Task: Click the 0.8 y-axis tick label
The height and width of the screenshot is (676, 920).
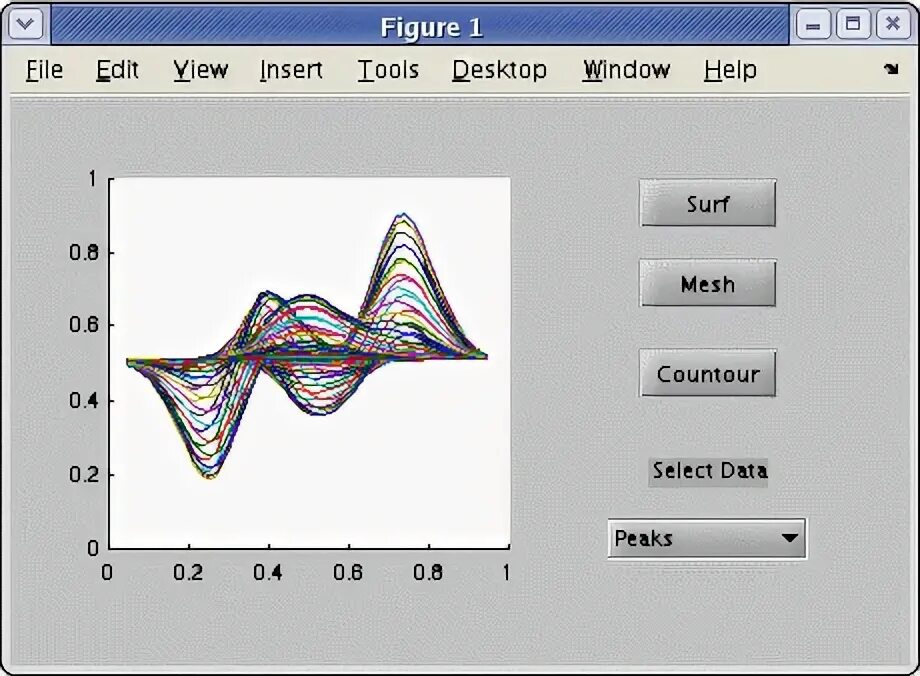Action: (84, 253)
